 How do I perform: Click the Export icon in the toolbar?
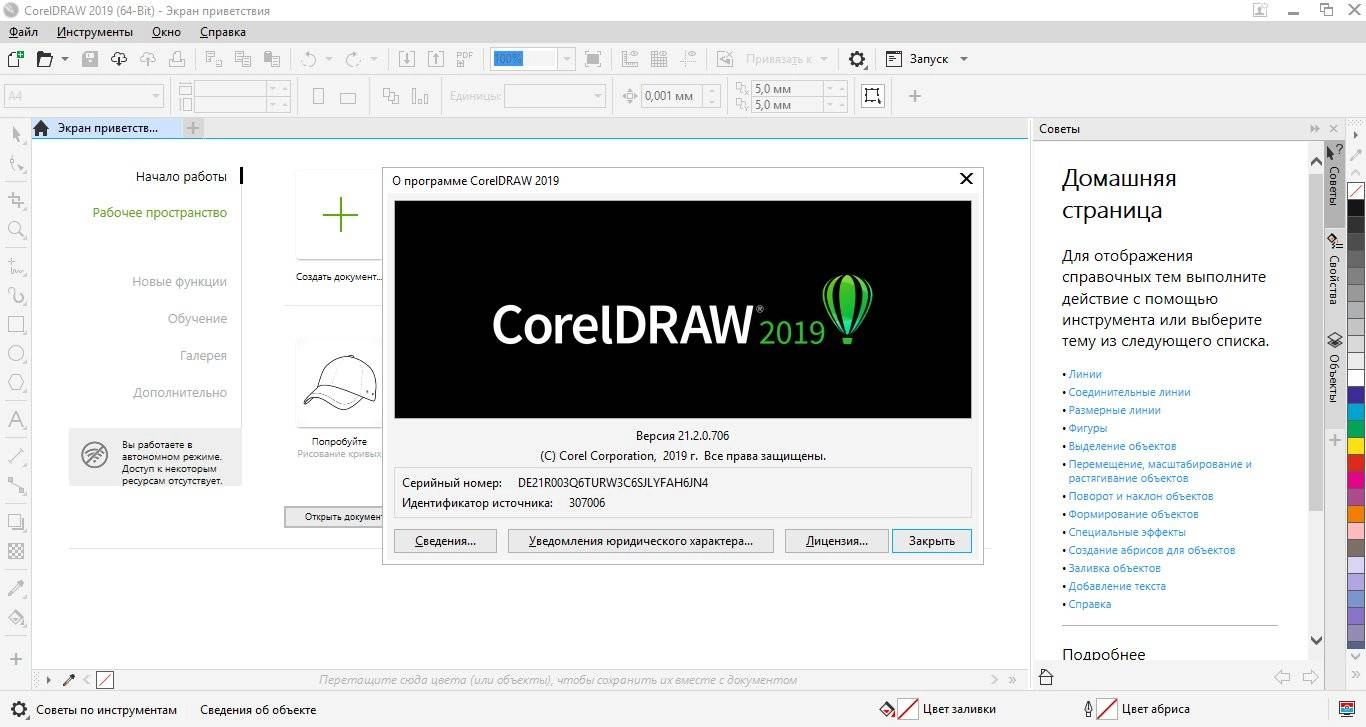[x=436, y=59]
